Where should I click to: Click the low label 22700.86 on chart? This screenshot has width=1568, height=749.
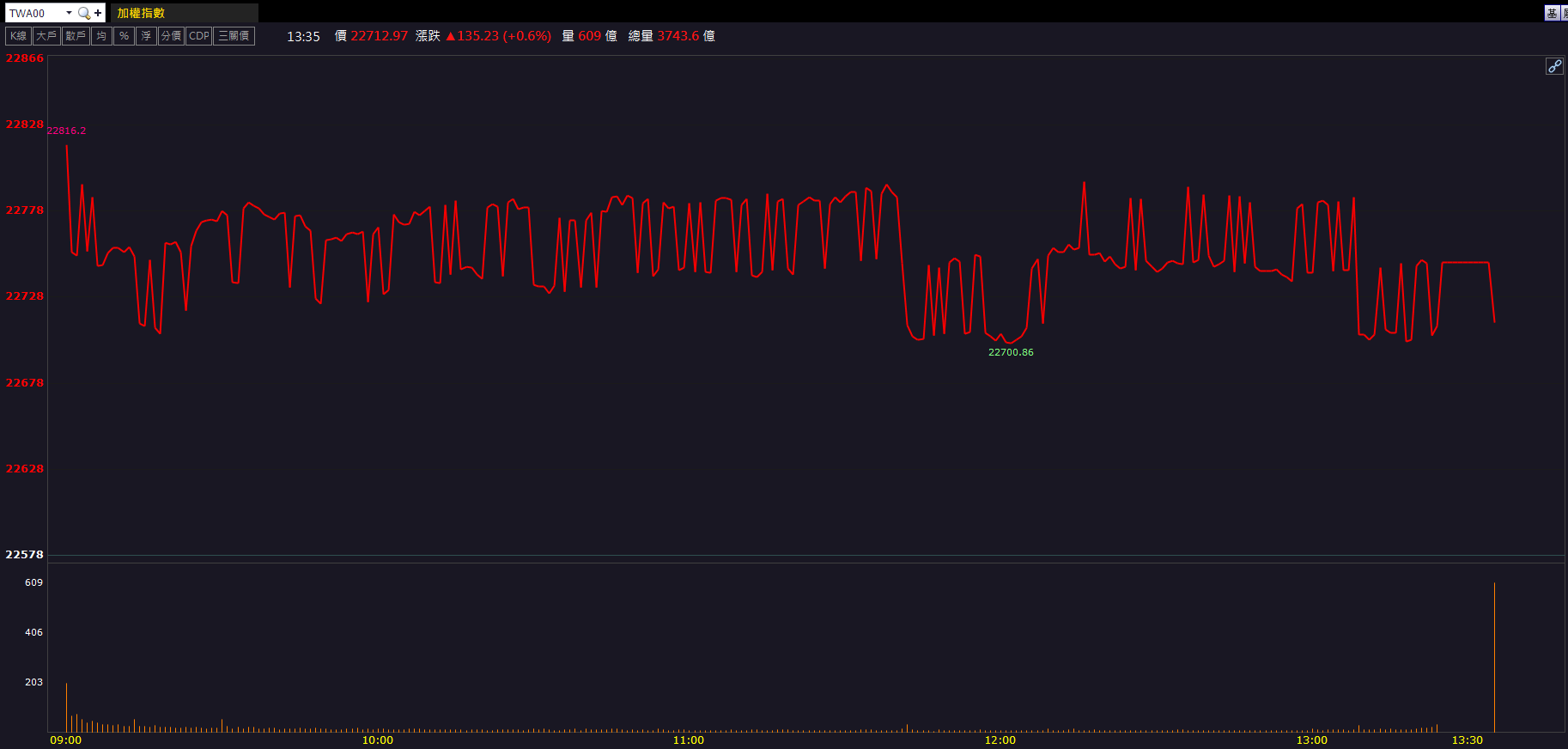[x=1011, y=352]
